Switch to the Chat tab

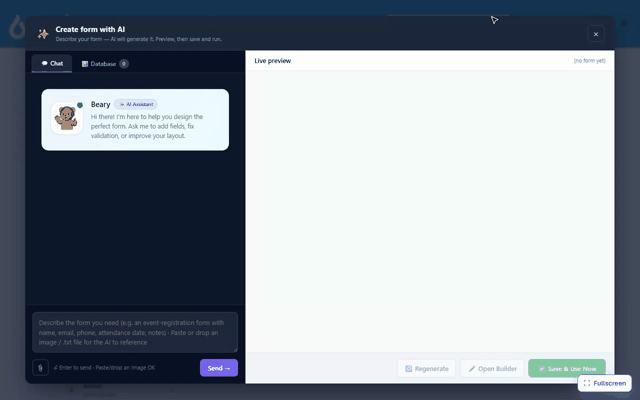click(52, 64)
